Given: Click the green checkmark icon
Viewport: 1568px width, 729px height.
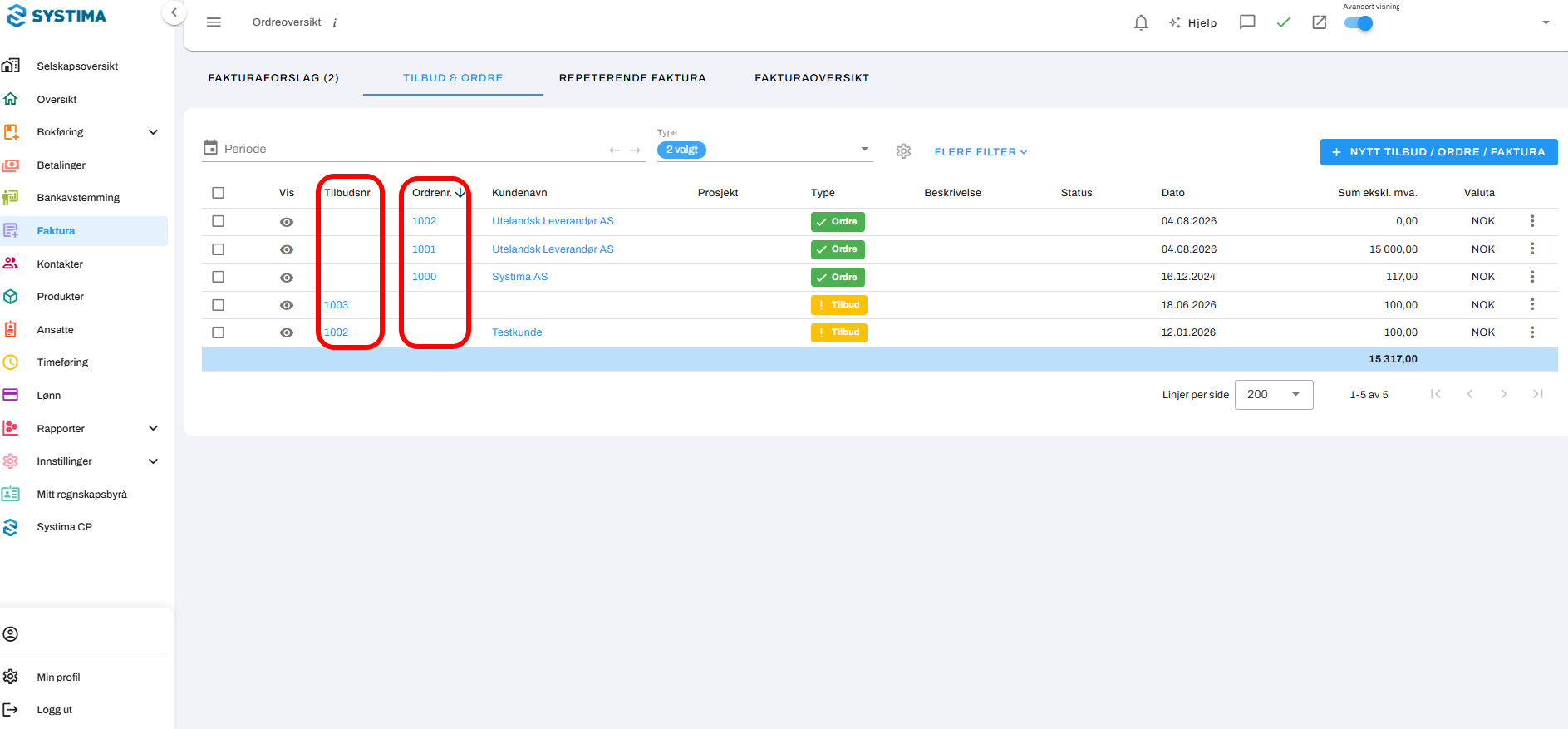Looking at the screenshot, I should pos(1283,22).
